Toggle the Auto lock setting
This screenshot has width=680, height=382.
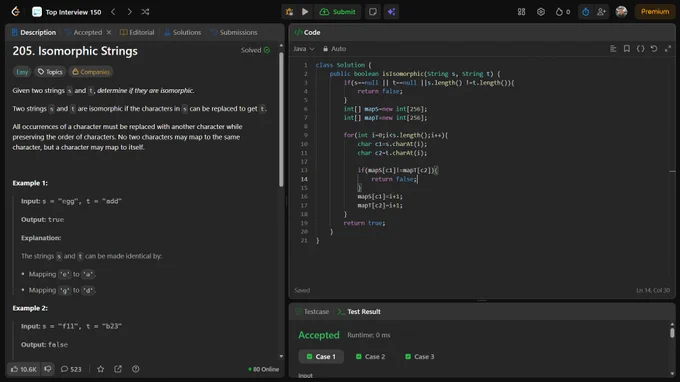(x=334, y=49)
